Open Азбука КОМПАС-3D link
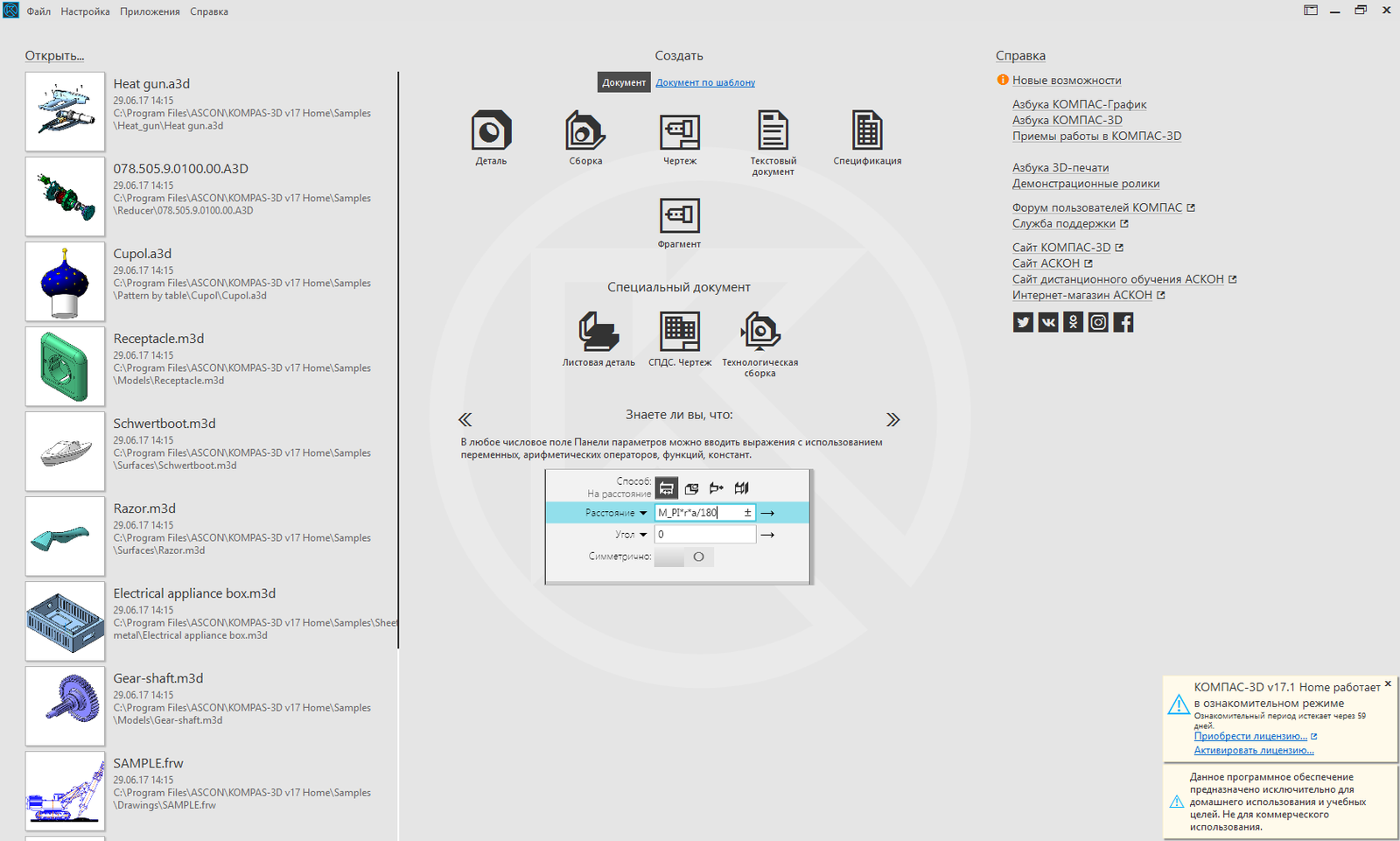This screenshot has width=1400, height=841. click(x=1067, y=120)
